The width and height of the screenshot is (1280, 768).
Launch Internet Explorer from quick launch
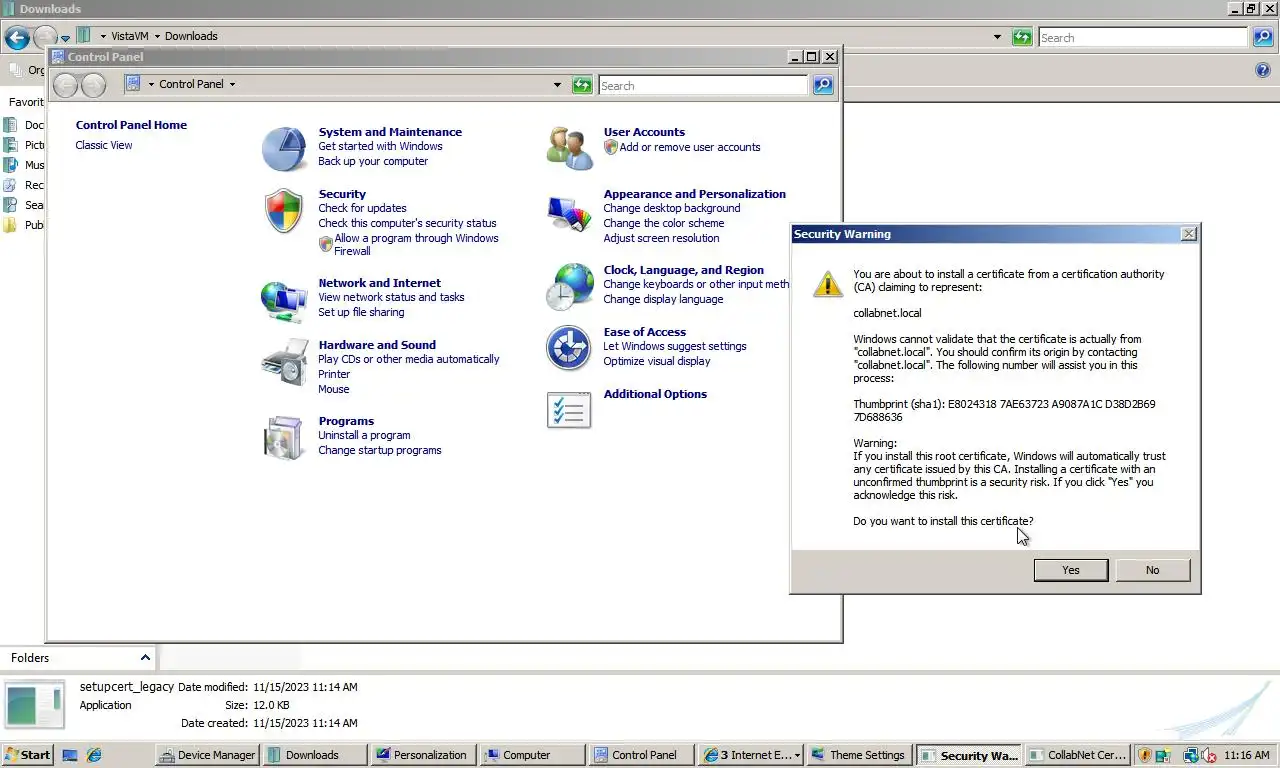[94, 755]
